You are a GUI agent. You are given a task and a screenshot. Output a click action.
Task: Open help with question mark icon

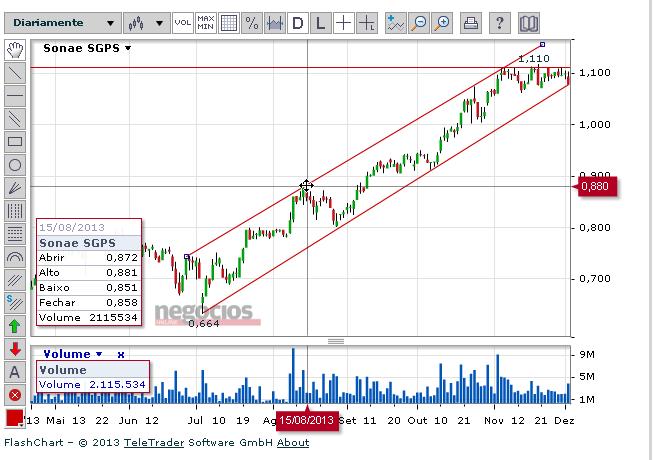[x=499, y=23]
